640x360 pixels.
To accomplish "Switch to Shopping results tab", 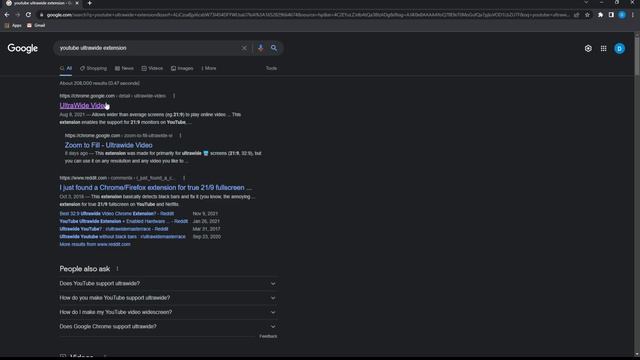I will 93,68.
